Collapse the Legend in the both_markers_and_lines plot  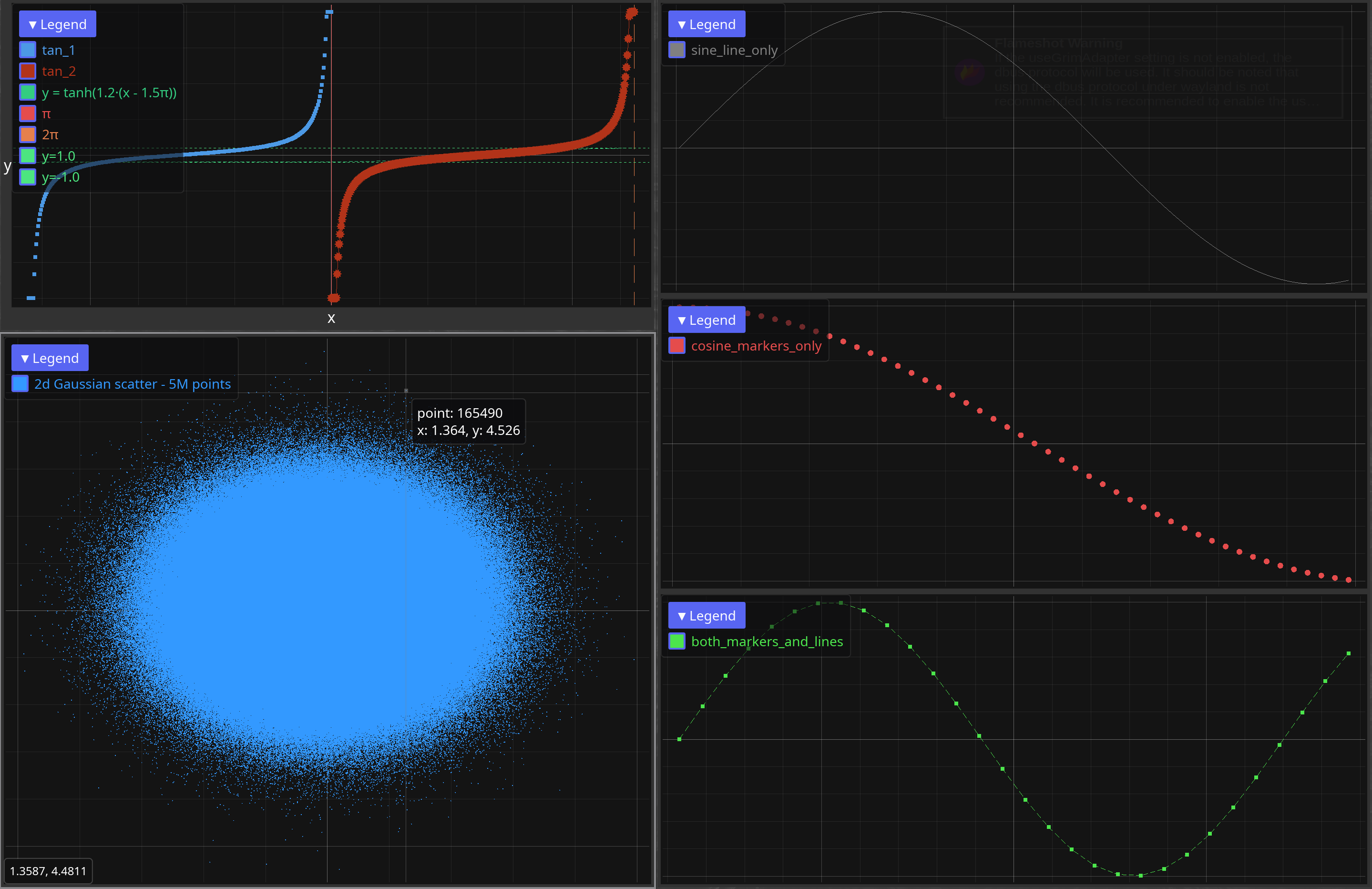coord(706,616)
